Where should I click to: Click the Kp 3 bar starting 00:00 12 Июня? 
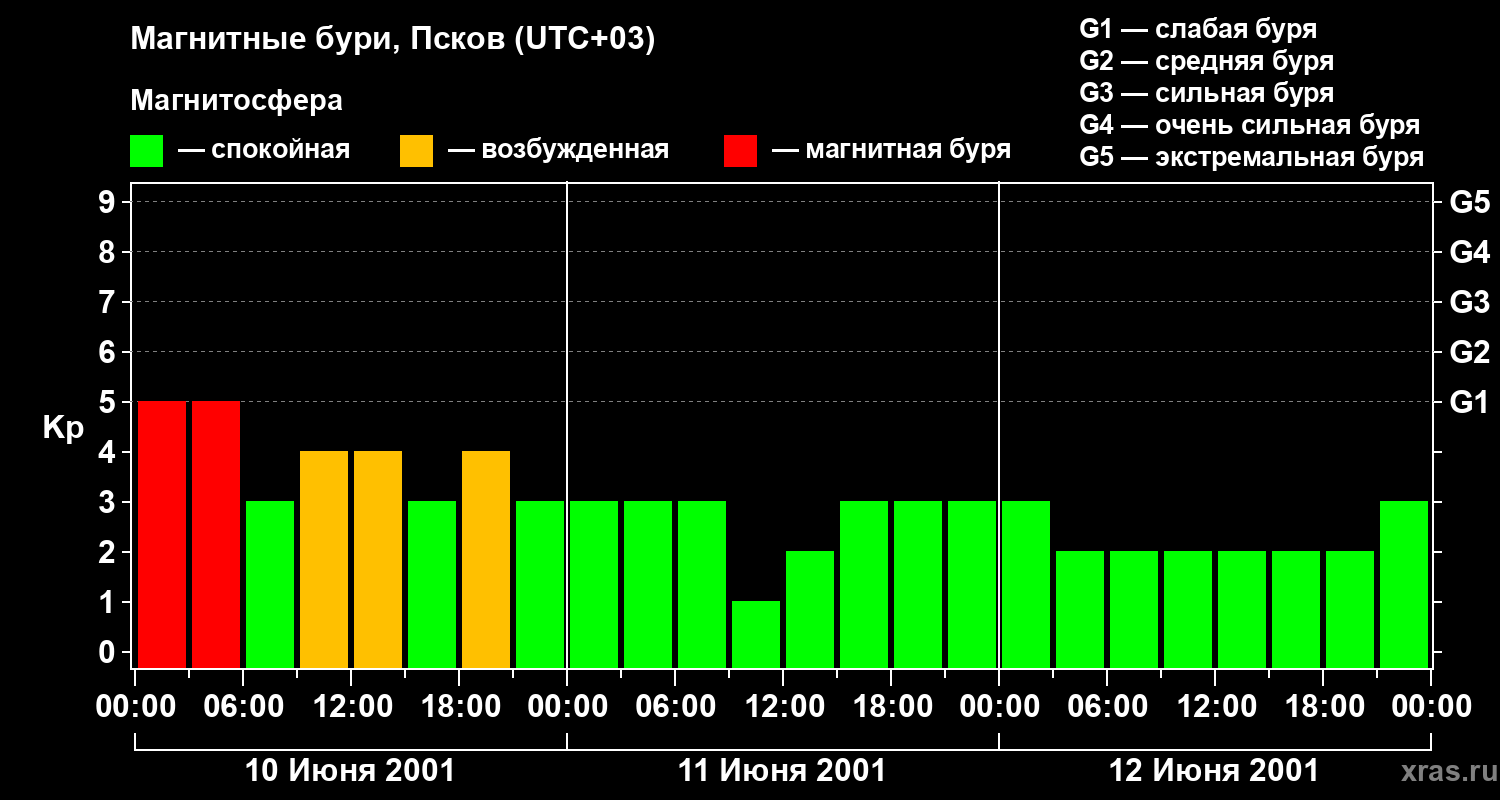pyautogui.click(x=1026, y=584)
